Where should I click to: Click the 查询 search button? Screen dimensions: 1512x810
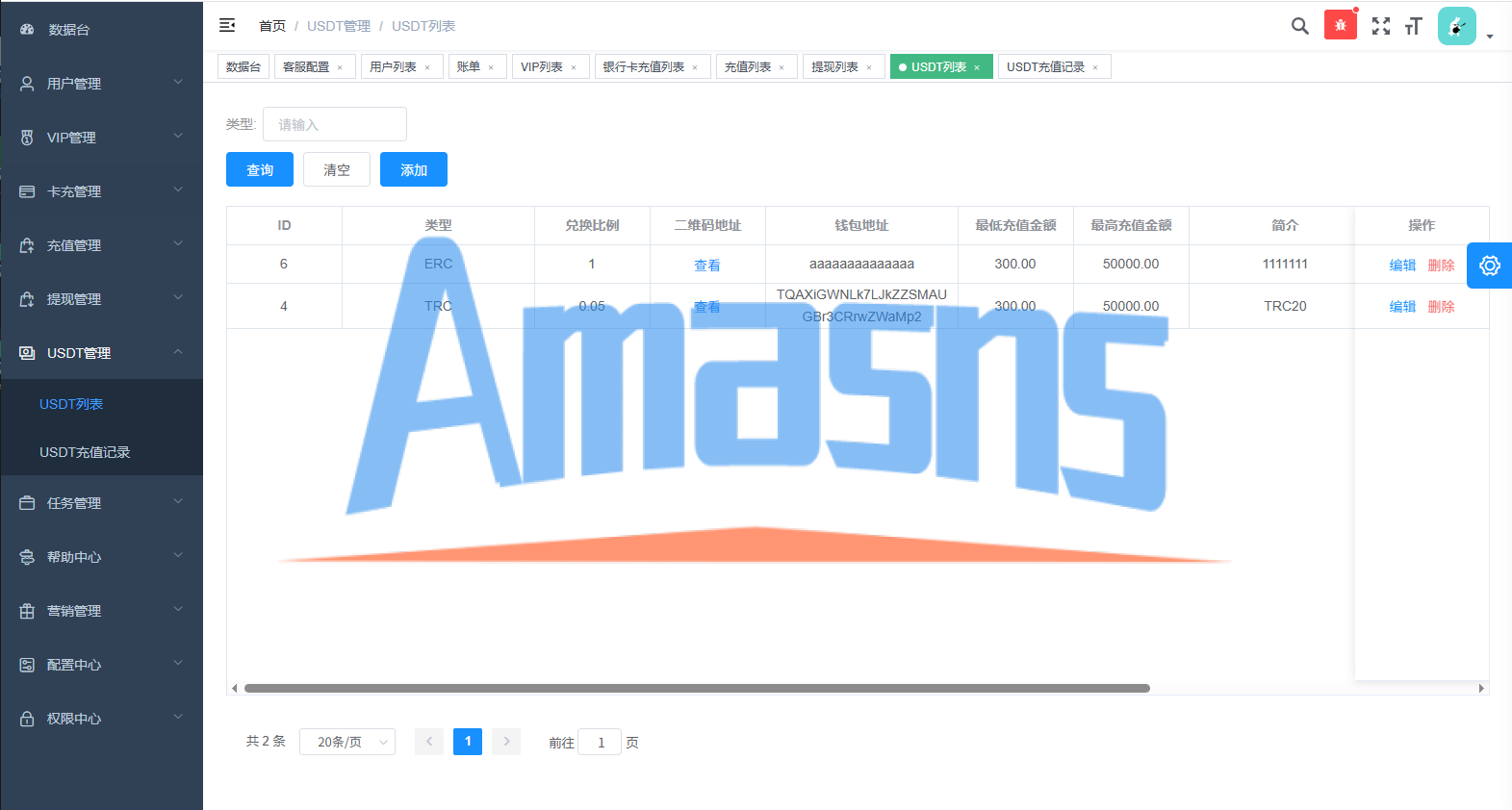click(x=260, y=169)
